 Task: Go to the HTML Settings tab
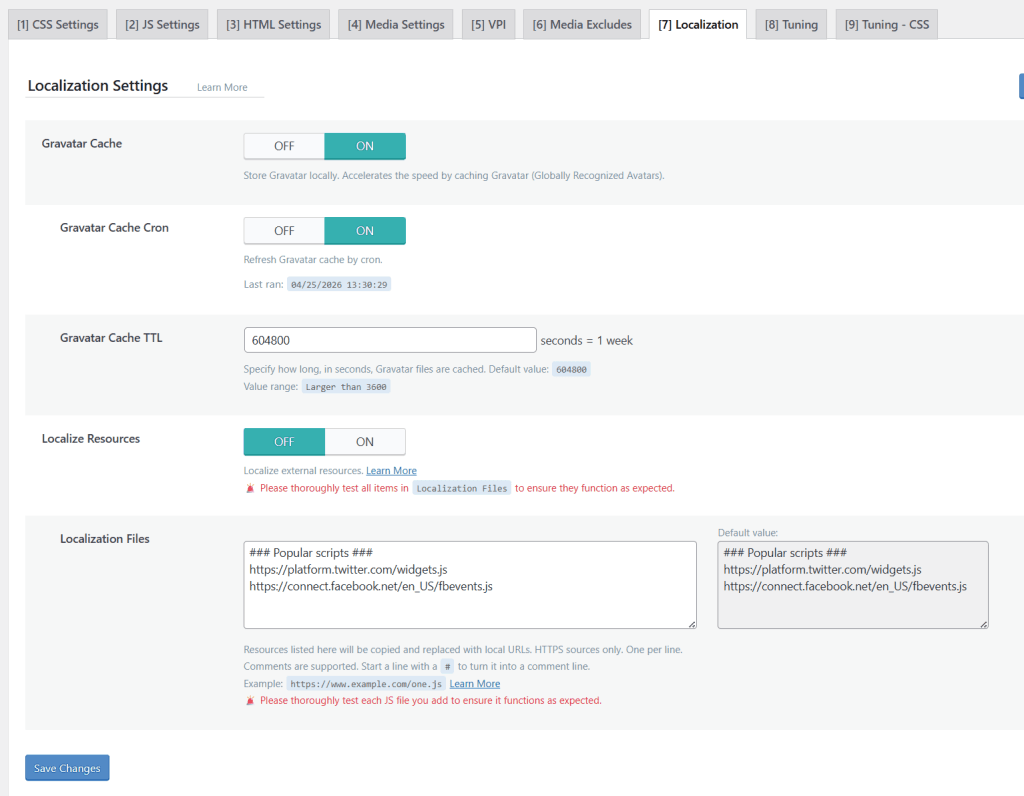tap(272, 24)
